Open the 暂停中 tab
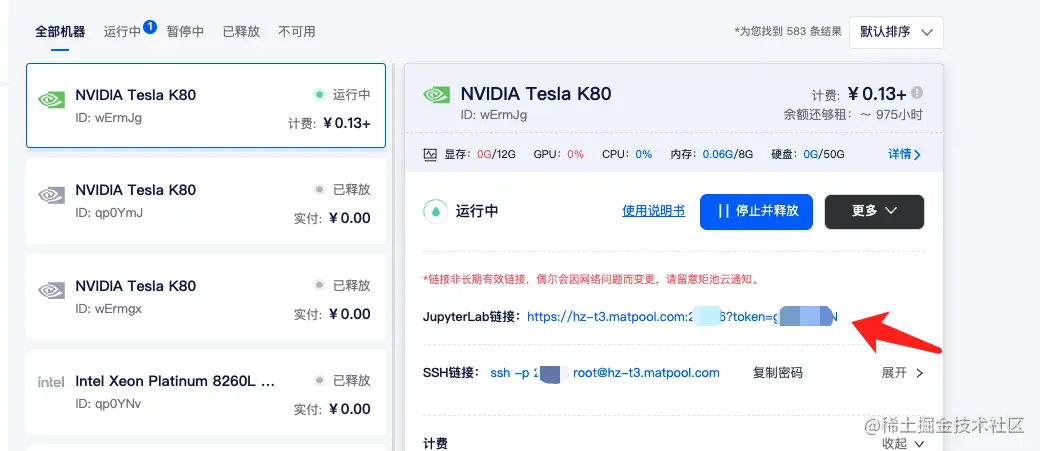The width and height of the screenshot is (1040, 451). [x=185, y=31]
